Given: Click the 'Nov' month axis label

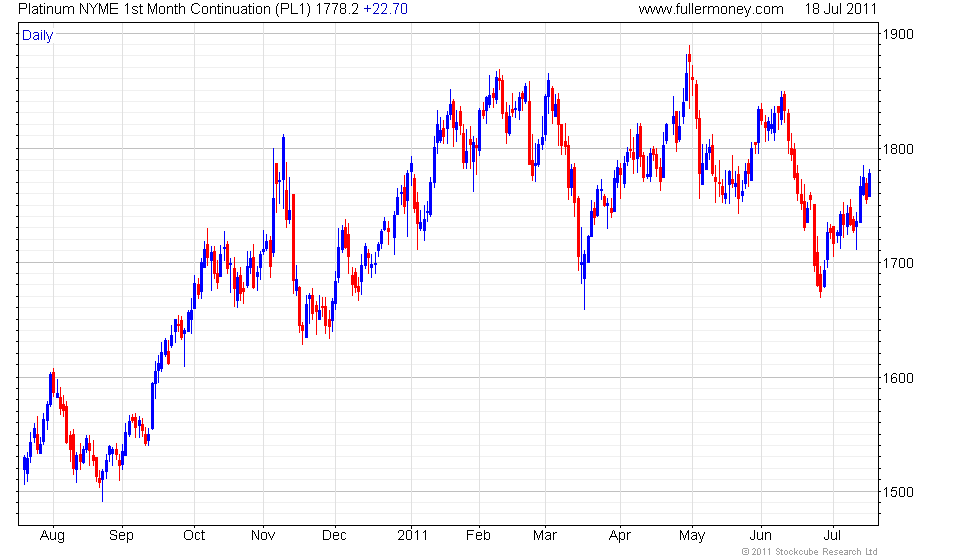Looking at the screenshot, I should click(263, 535).
